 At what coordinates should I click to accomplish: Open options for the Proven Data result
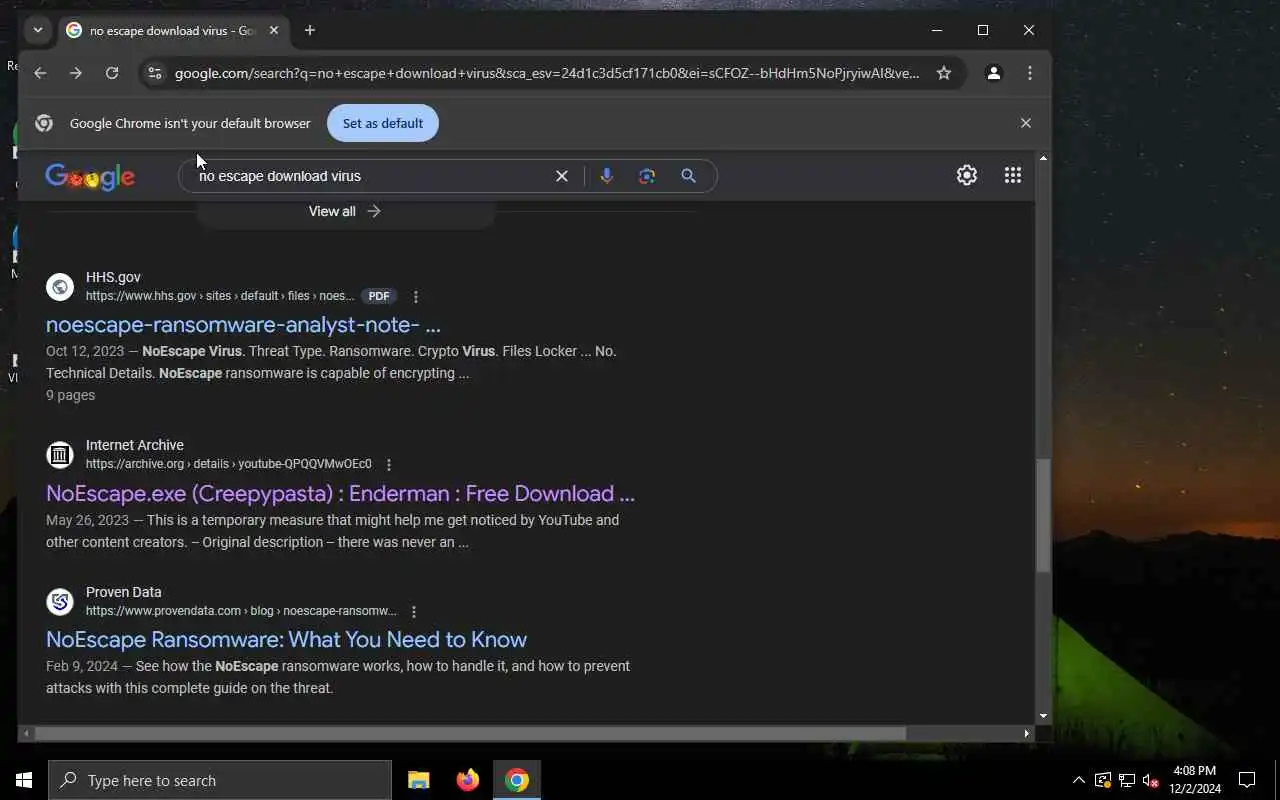click(x=414, y=612)
